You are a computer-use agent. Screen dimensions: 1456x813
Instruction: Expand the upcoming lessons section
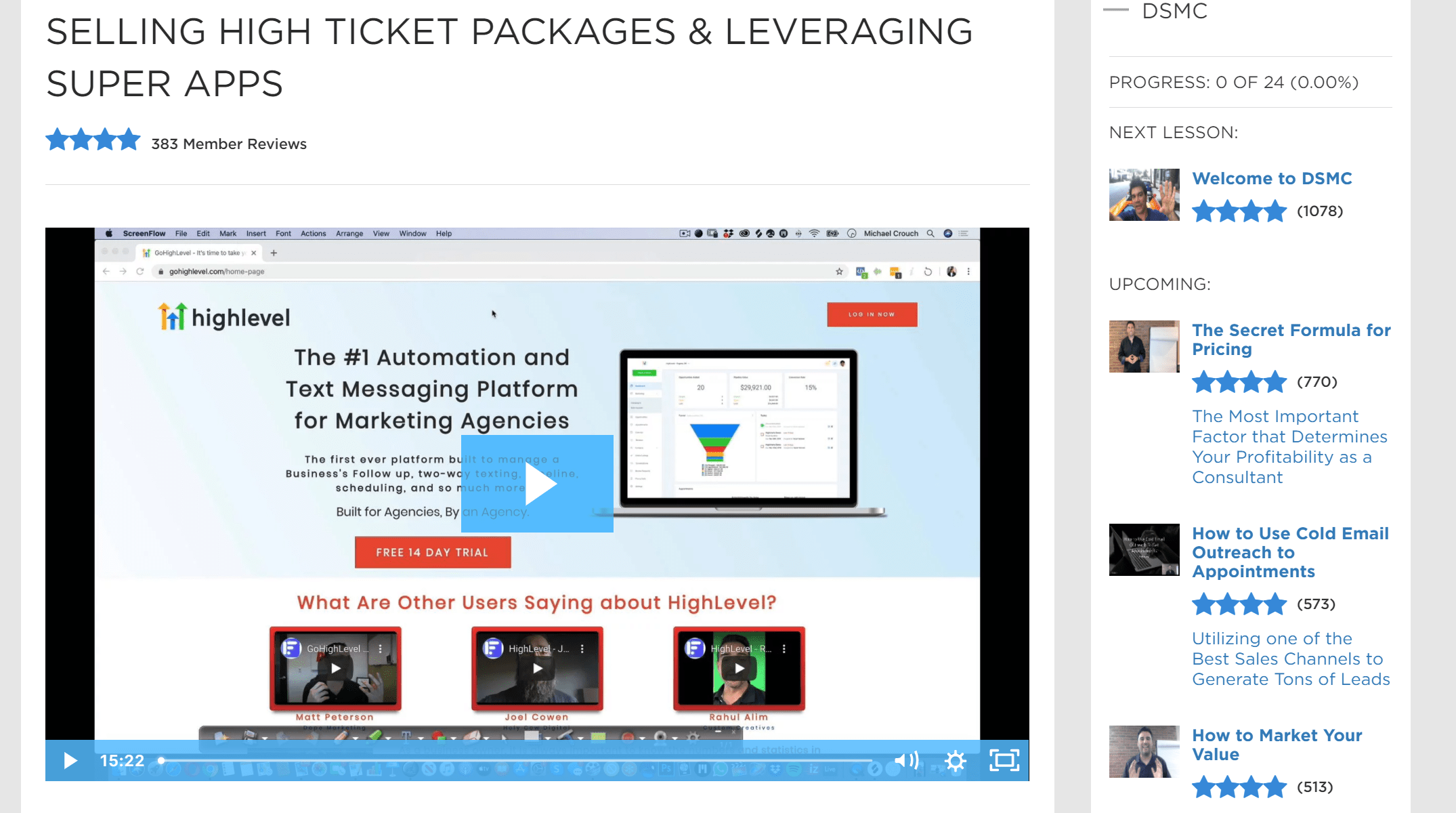coord(1160,283)
